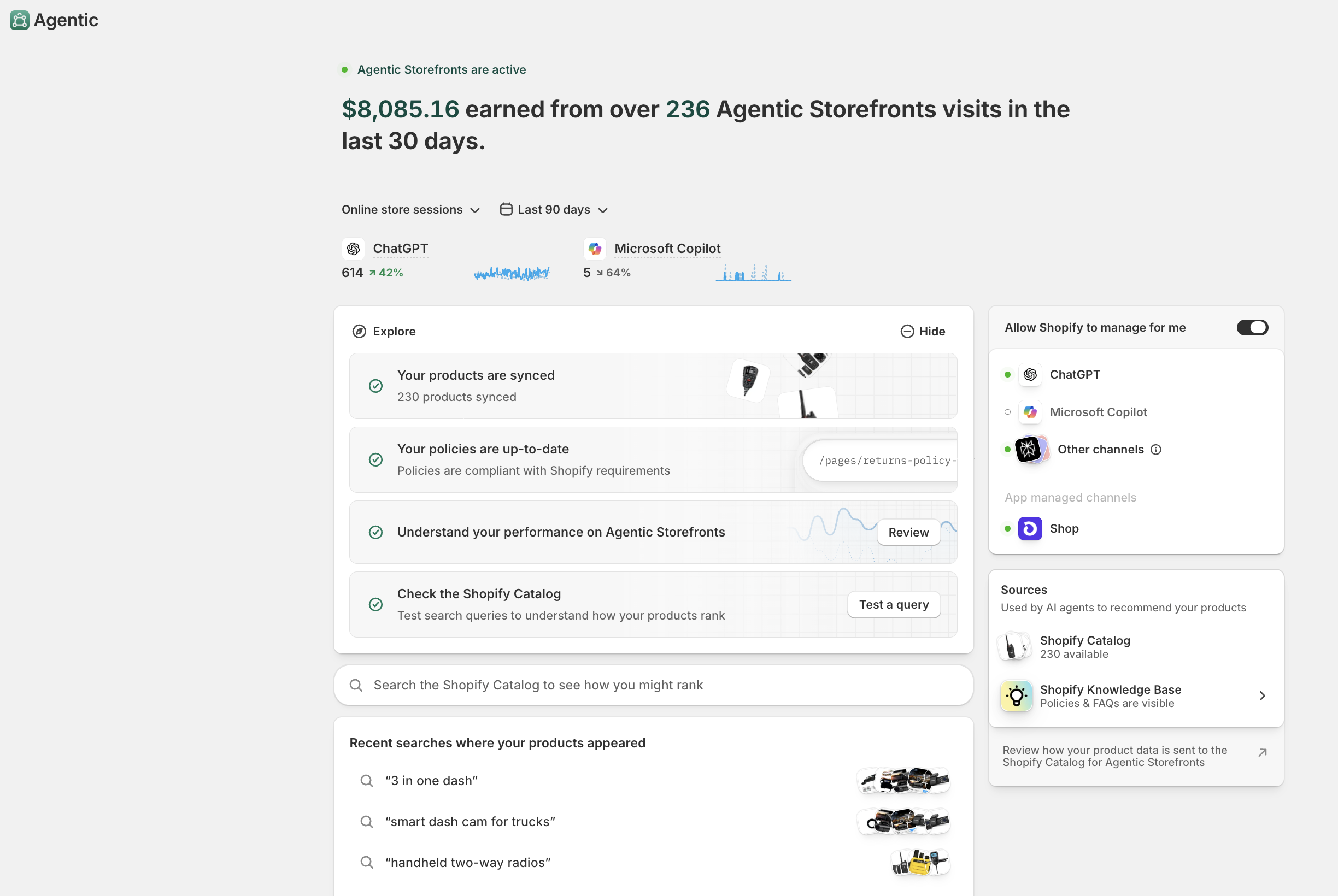
Task: Click the Agentic app logo icon
Action: (x=20, y=20)
